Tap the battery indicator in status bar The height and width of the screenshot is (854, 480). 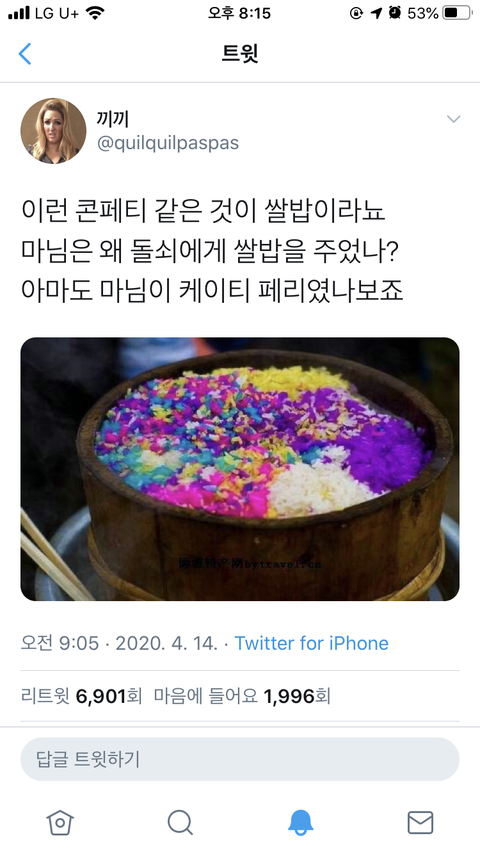tap(457, 13)
